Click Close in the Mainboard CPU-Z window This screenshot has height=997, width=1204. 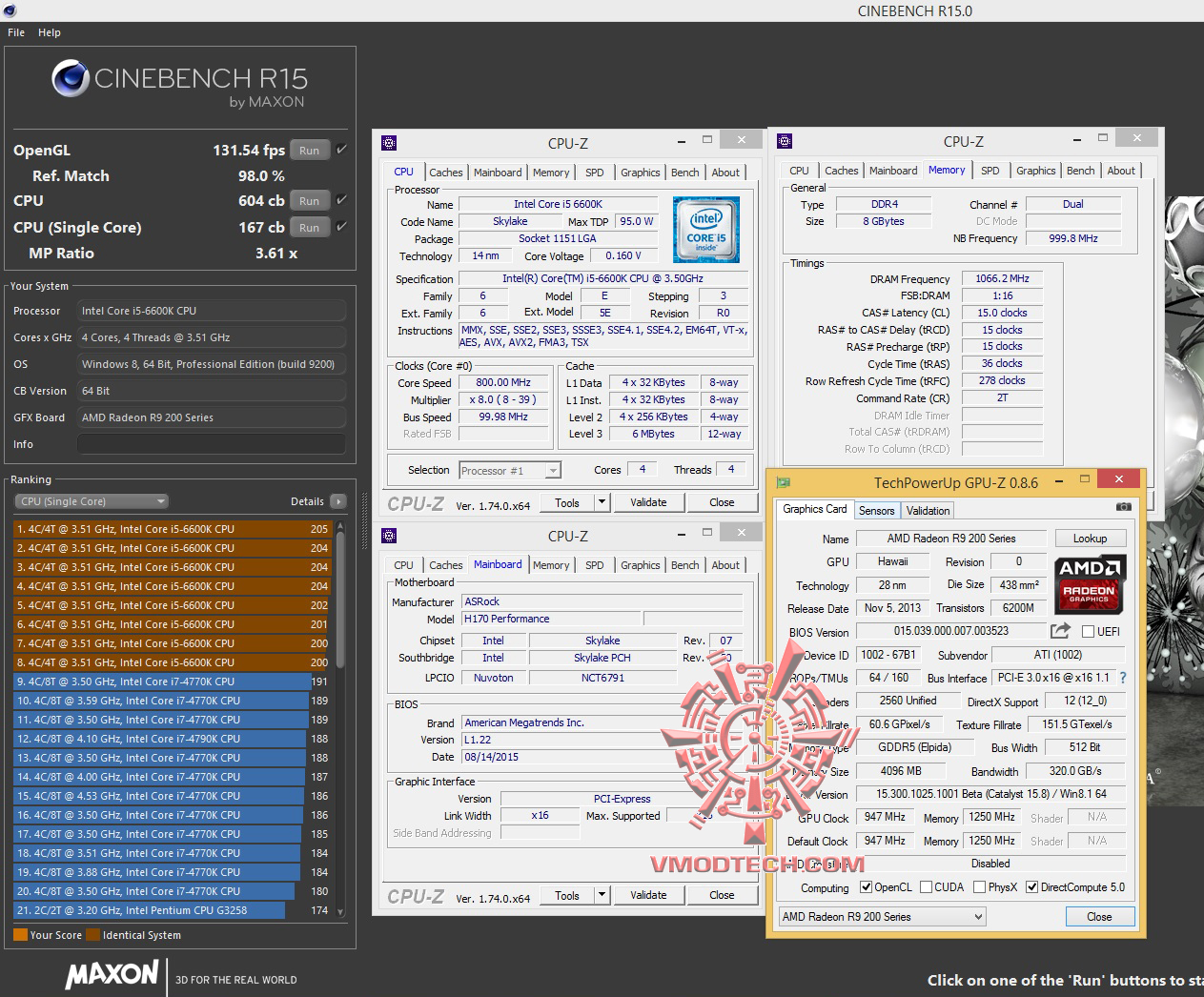[722, 895]
